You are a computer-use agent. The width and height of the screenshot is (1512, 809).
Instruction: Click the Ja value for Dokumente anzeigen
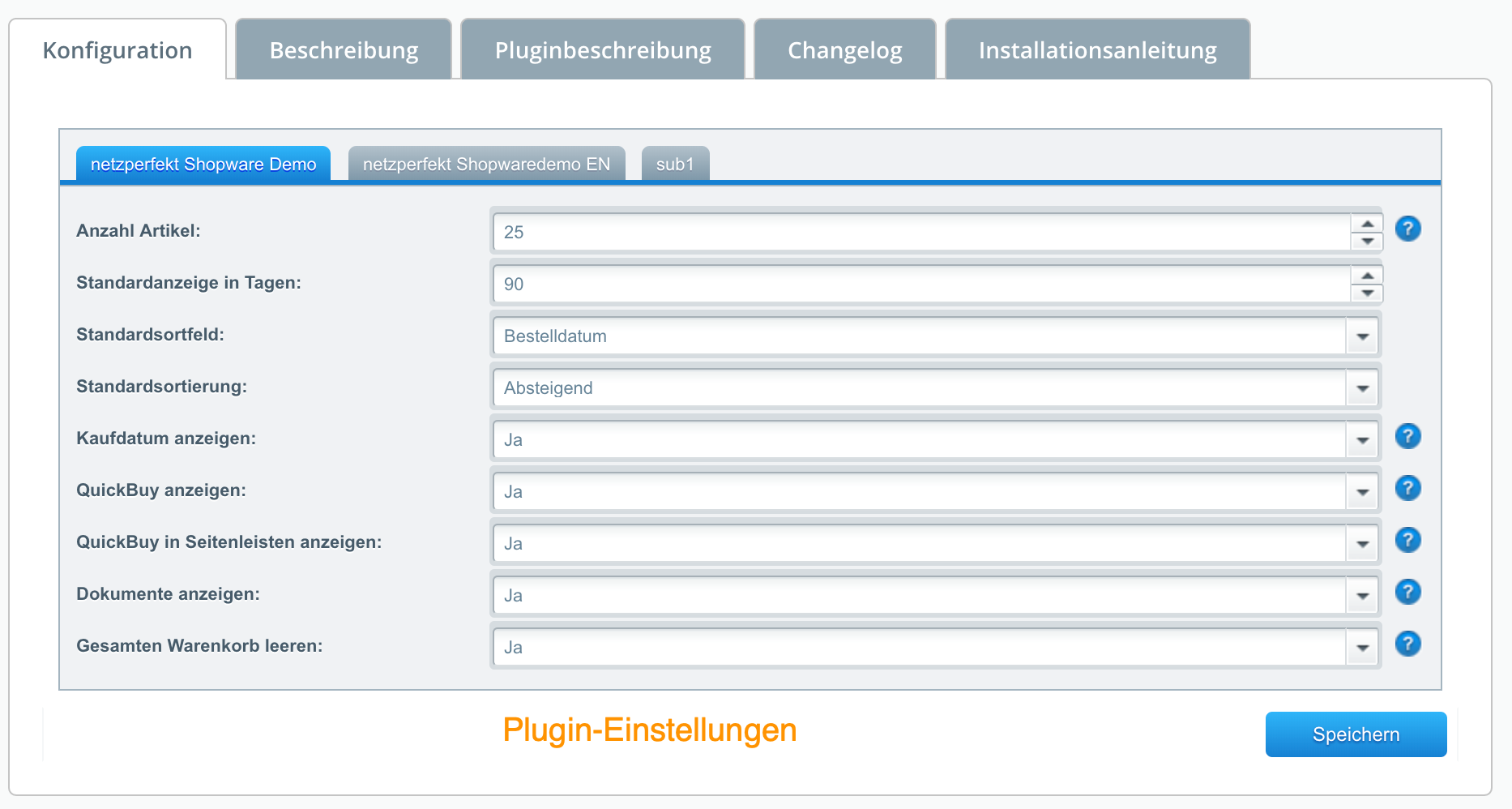point(513,595)
